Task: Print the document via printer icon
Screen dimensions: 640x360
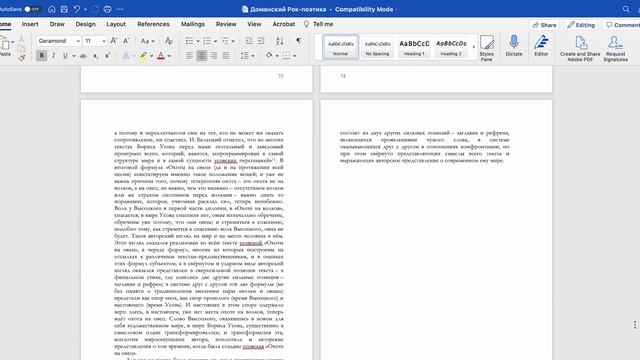Action: [x=107, y=9]
